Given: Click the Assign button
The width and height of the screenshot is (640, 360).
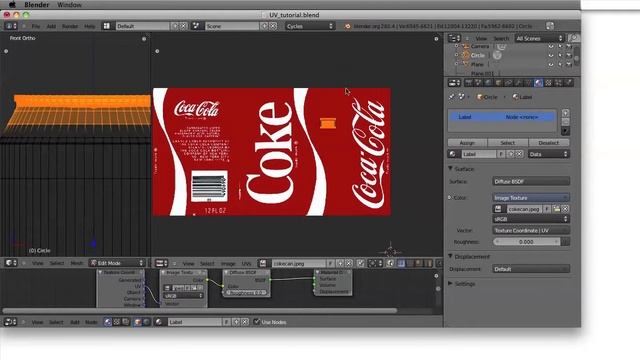Looking at the screenshot, I should click(x=467, y=143).
